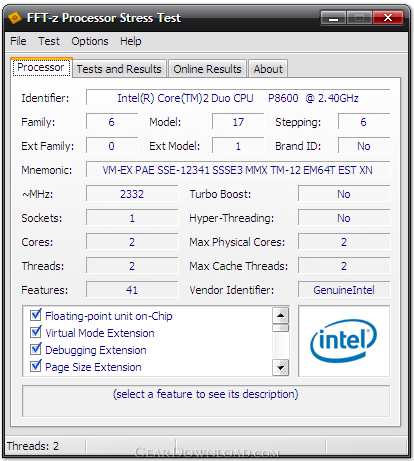Click Page Size Extension label text
The width and height of the screenshot is (414, 461).
coord(93,367)
